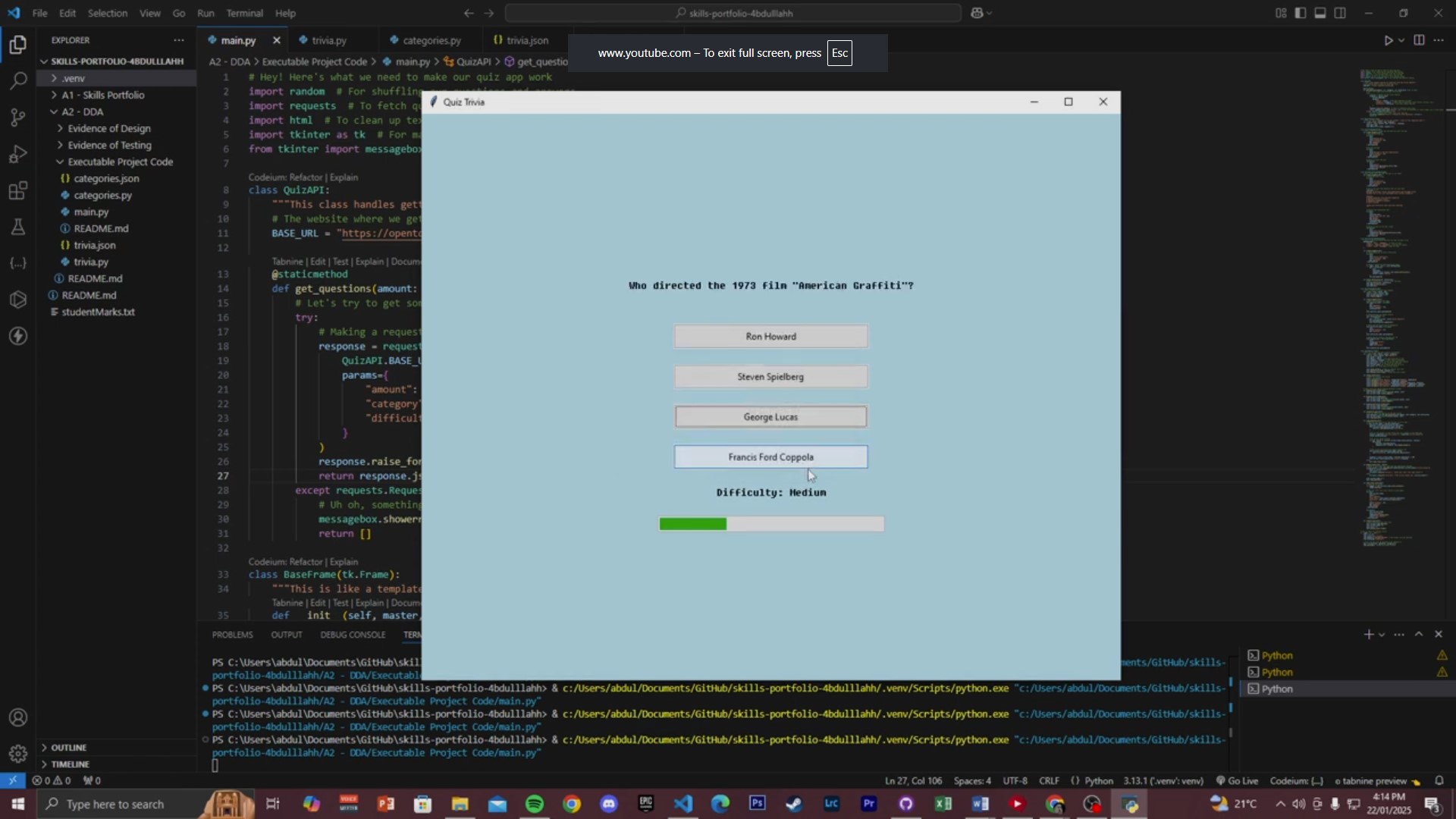Screen dimensions: 1456x819
Task: Open Excel from the taskbar
Action: [x=943, y=804]
